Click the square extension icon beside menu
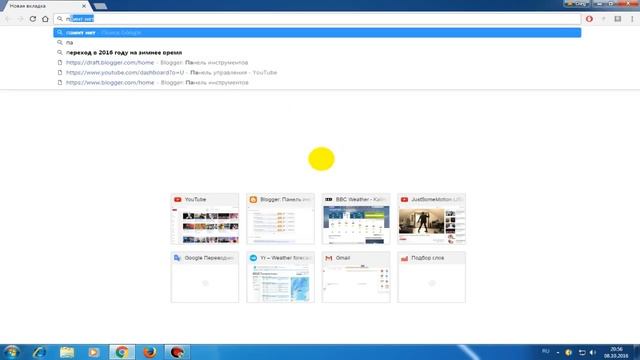 coord(618,19)
